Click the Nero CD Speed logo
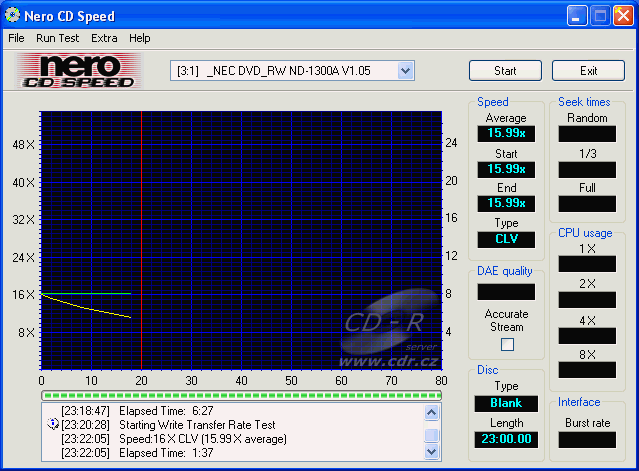 point(78,70)
